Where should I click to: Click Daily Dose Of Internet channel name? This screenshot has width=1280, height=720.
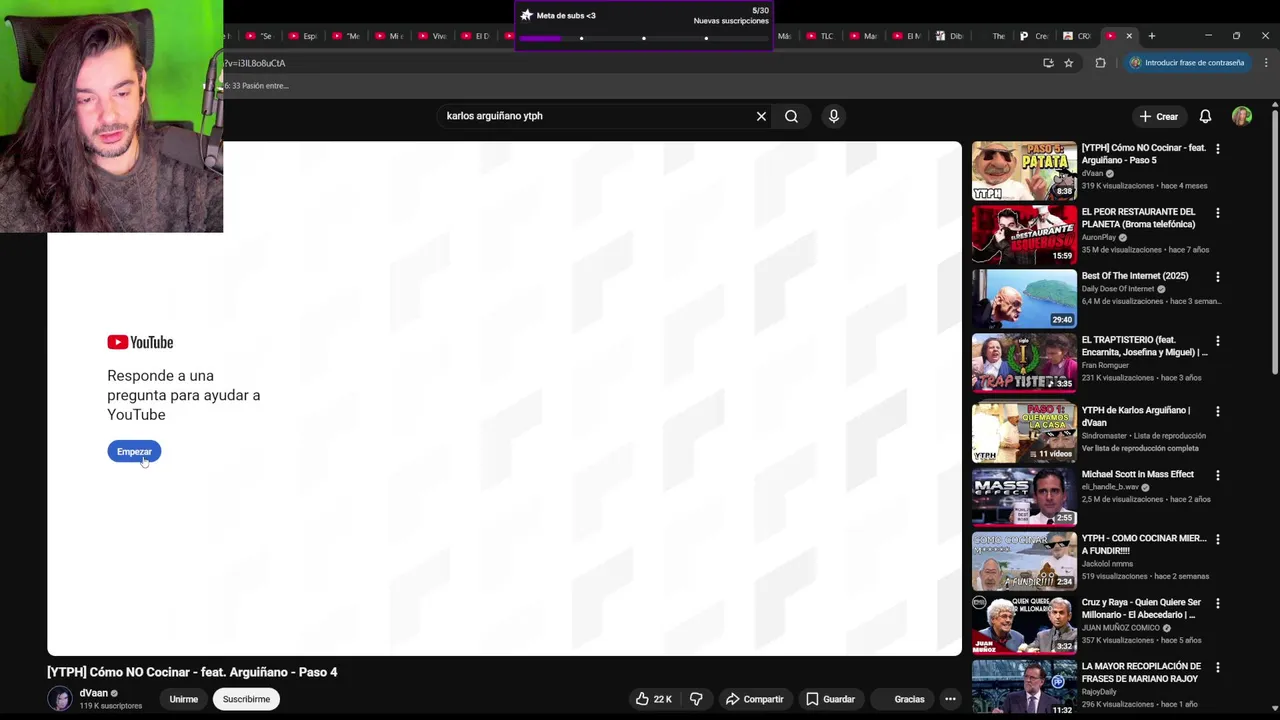click(x=1117, y=289)
